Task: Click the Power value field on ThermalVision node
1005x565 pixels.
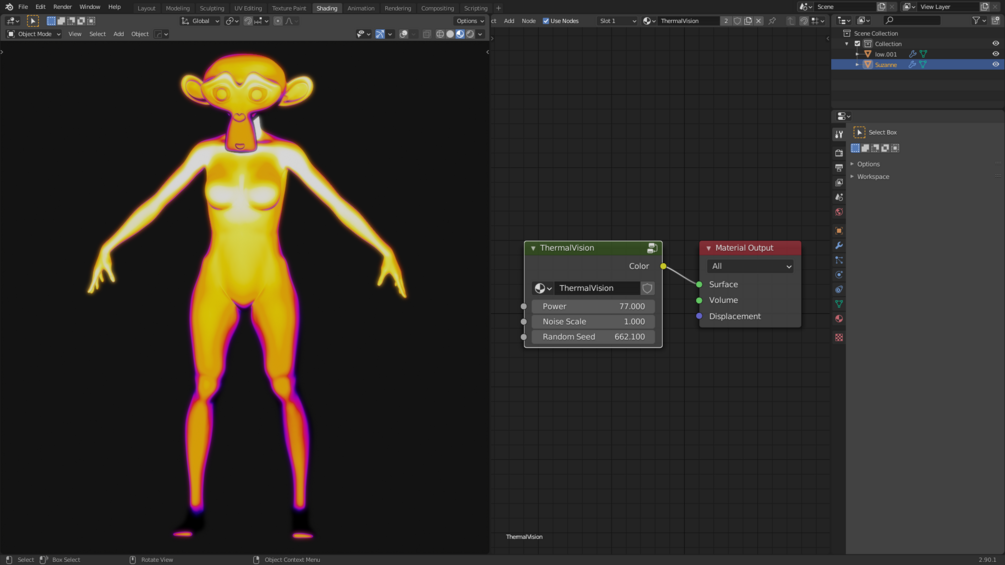Action: 593,307
